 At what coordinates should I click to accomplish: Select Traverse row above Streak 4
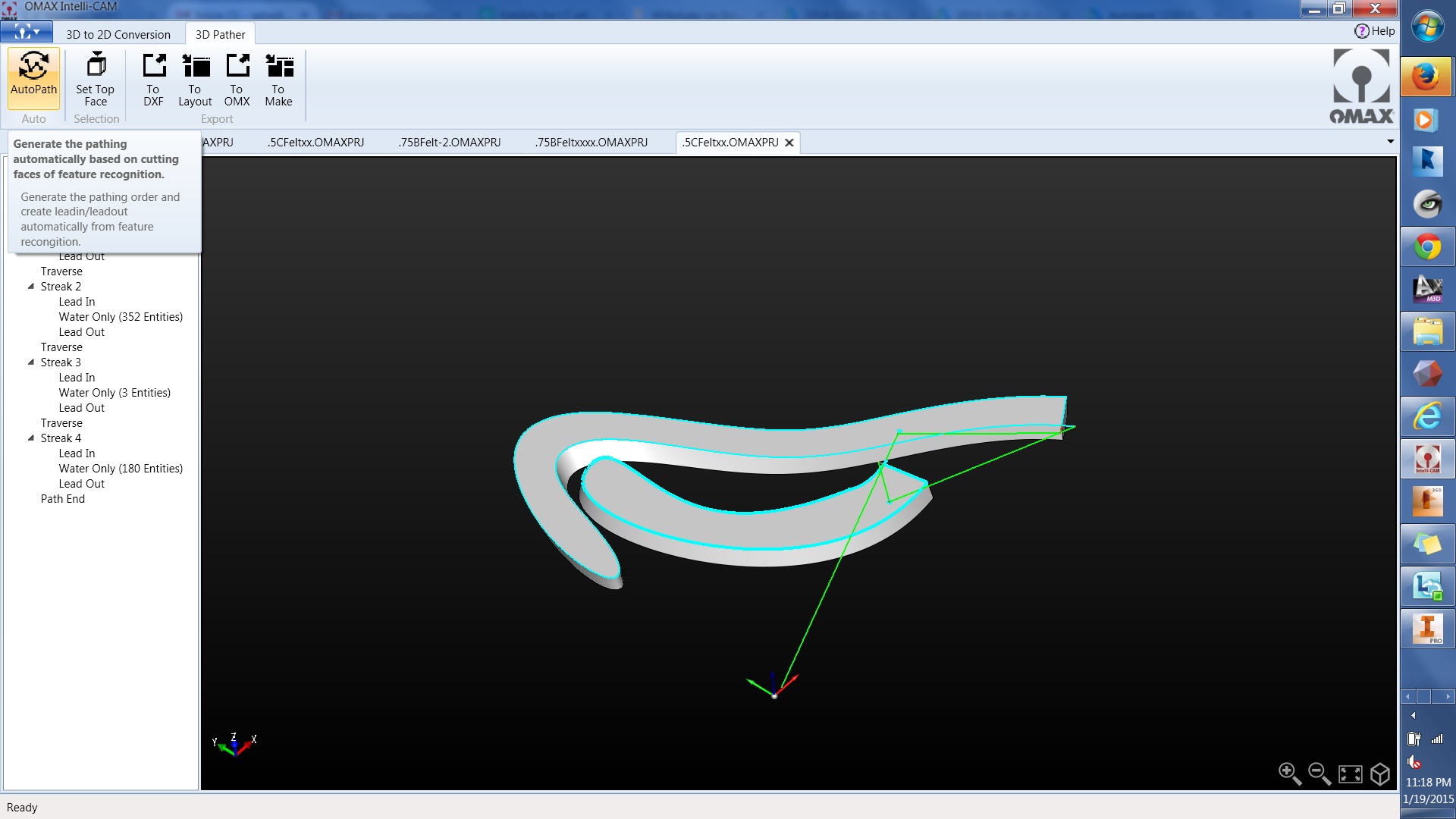tap(61, 422)
